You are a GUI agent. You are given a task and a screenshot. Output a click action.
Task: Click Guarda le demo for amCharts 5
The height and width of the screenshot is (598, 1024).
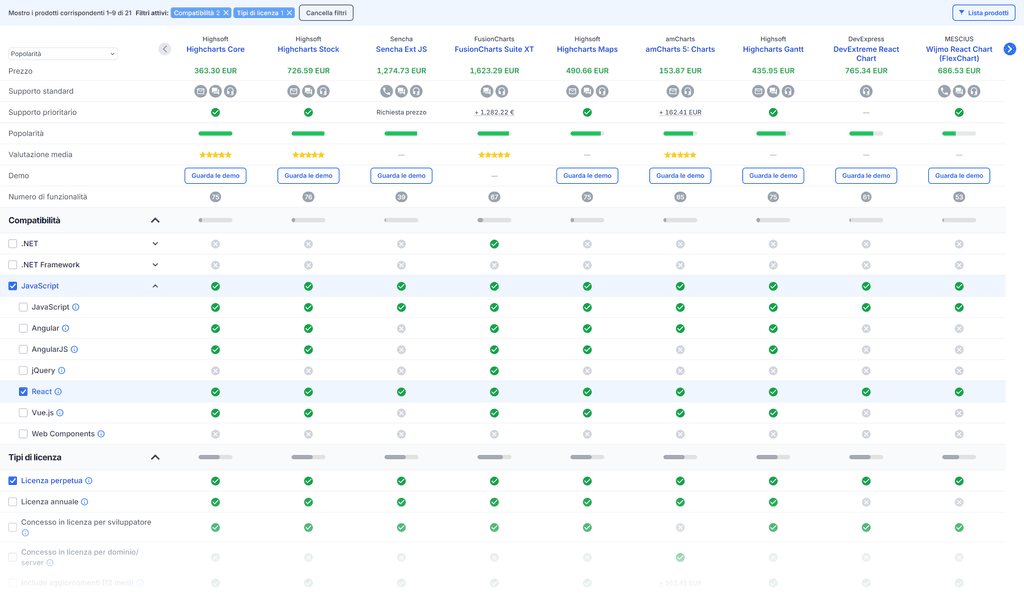680,176
